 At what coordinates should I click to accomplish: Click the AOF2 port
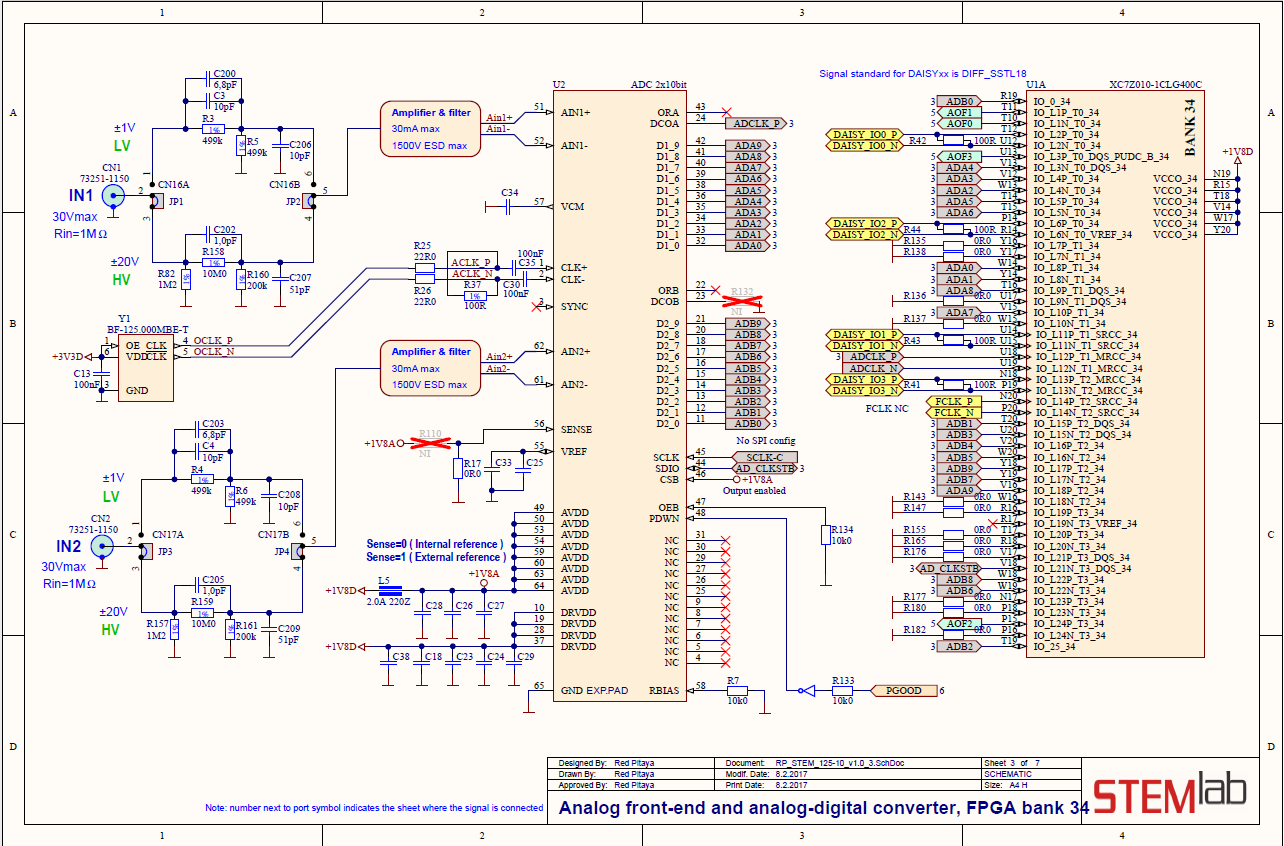tap(959, 624)
